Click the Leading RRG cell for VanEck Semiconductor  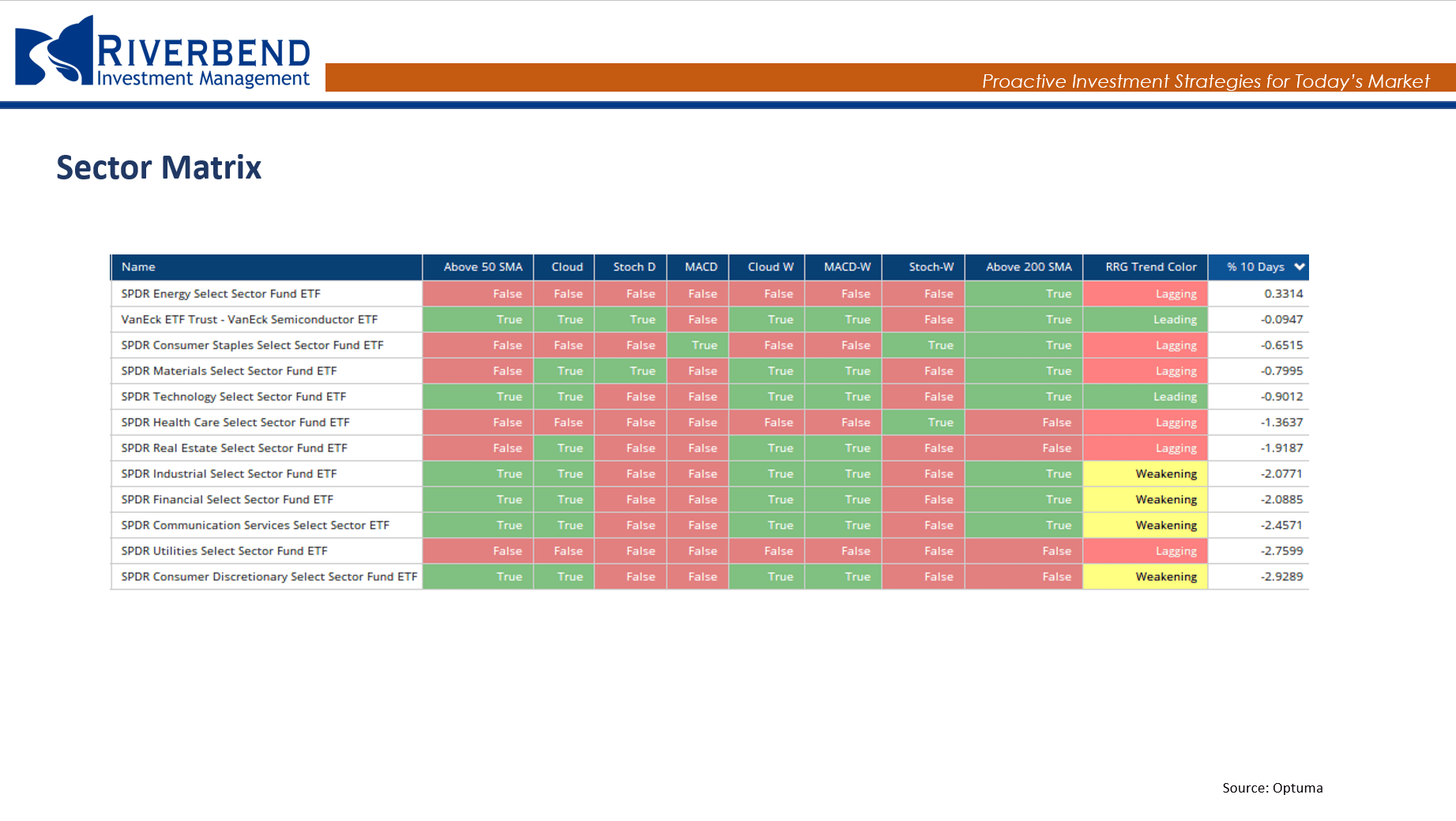point(1146,319)
